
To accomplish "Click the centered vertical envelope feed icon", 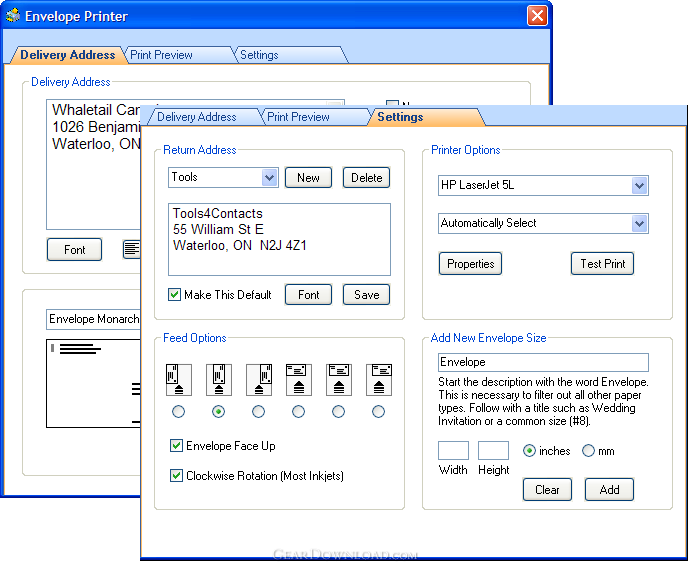I will click(218, 381).
